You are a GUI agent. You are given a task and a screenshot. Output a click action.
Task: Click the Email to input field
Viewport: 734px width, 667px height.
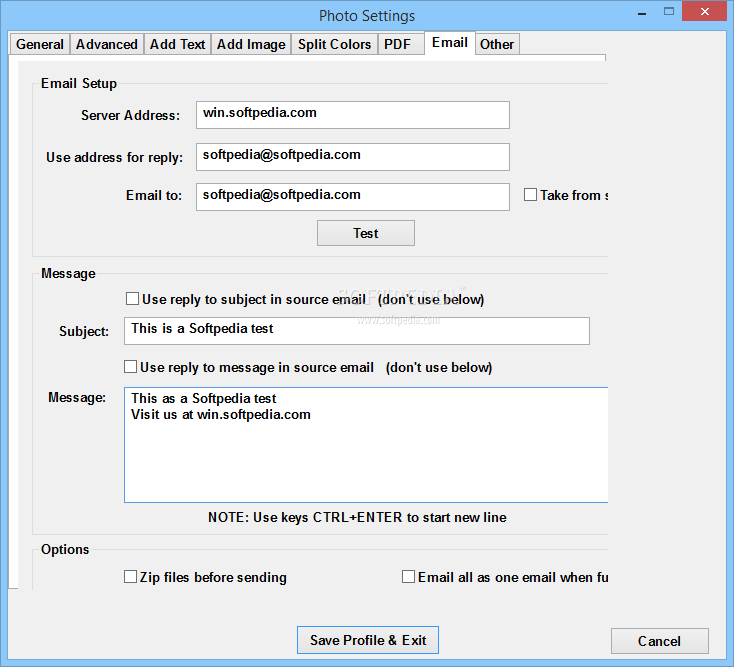352,197
